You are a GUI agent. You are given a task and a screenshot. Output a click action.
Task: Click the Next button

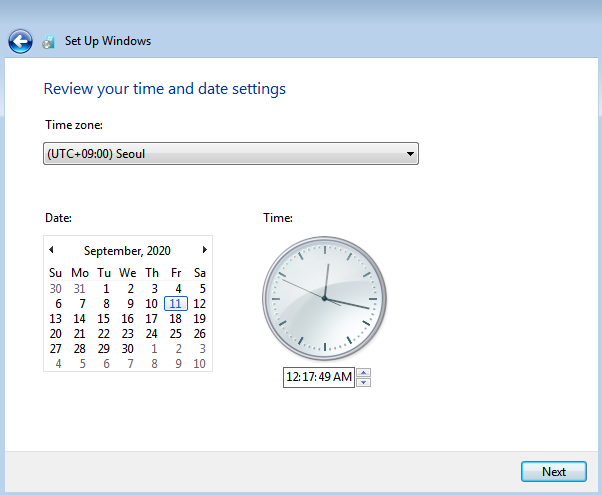tap(554, 472)
